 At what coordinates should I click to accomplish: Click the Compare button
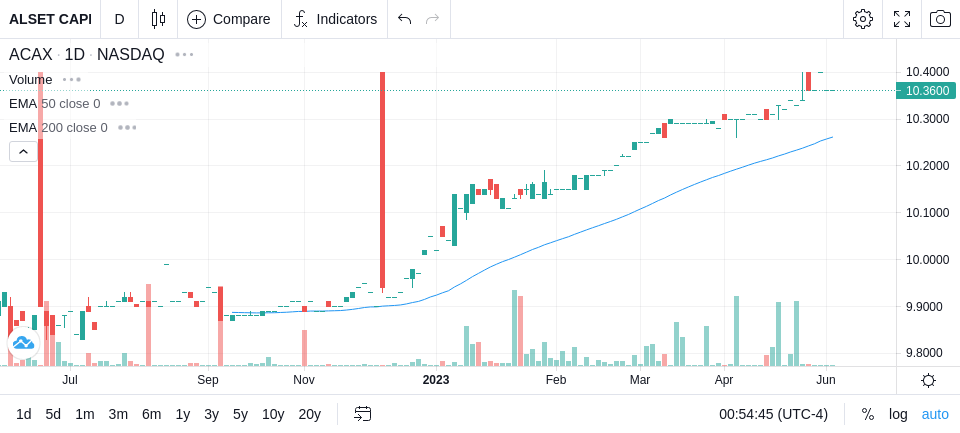[x=229, y=19]
